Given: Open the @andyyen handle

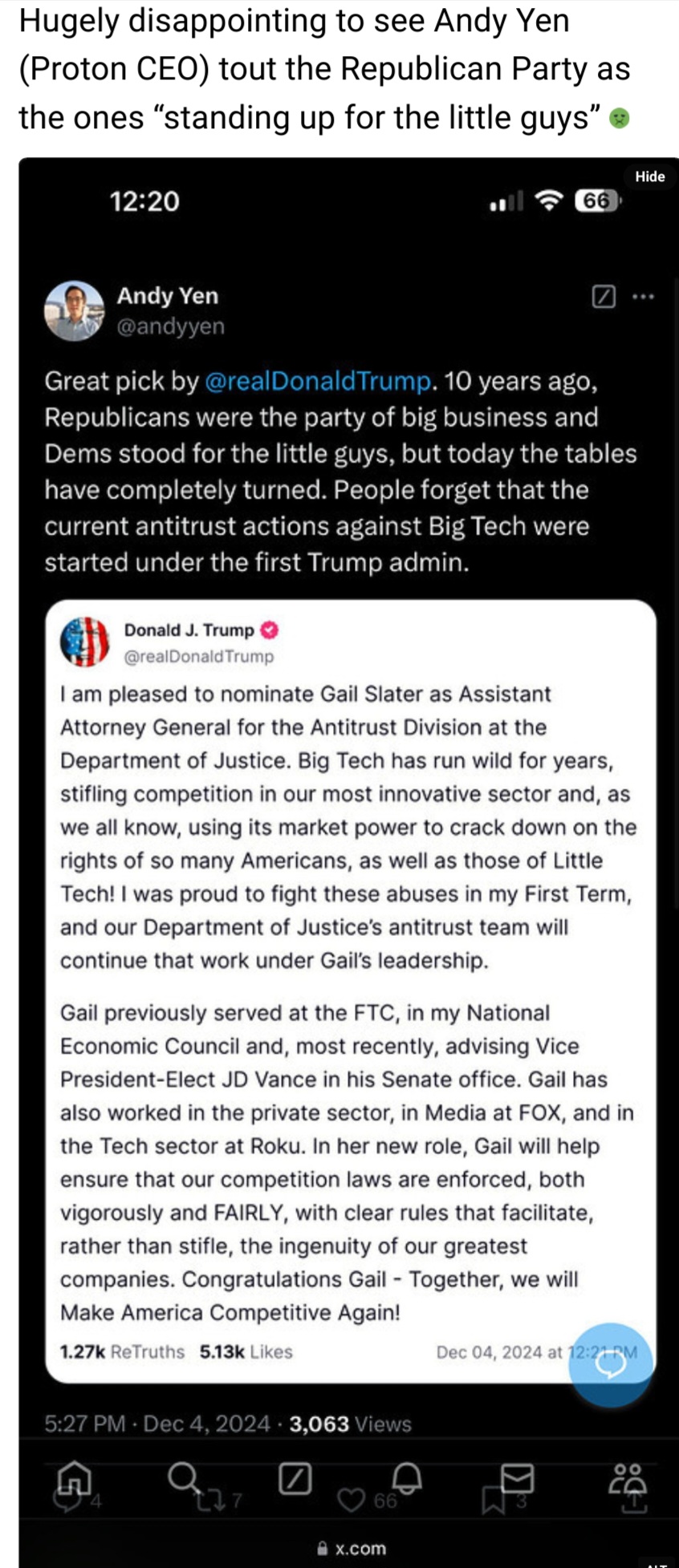Looking at the screenshot, I should [x=171, y=326].
